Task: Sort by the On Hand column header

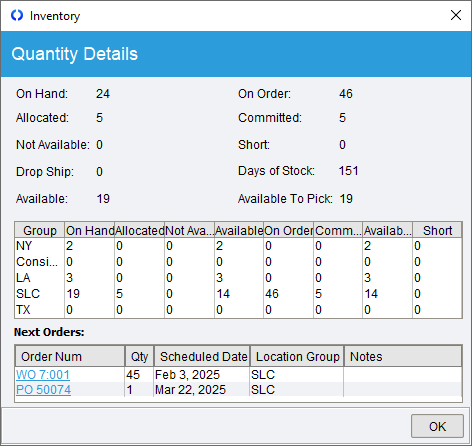Action: point(90,230)
